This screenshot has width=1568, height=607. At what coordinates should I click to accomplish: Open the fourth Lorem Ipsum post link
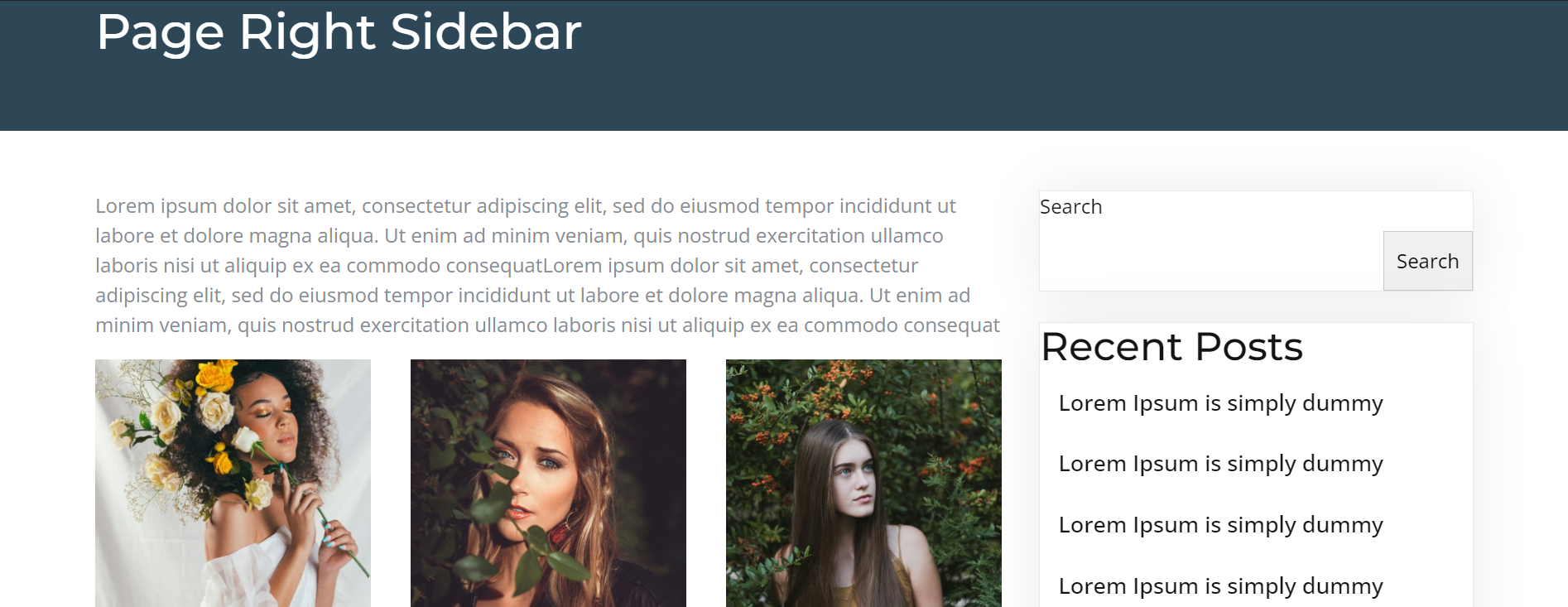coord(1220,586)
